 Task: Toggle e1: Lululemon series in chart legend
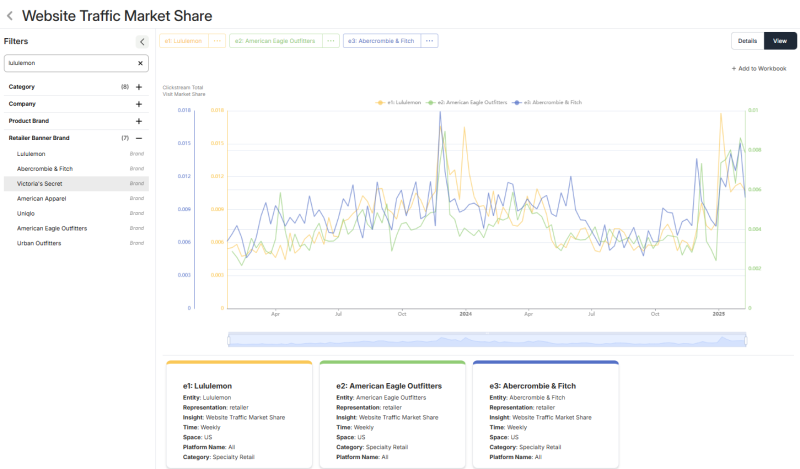point(400,102)
